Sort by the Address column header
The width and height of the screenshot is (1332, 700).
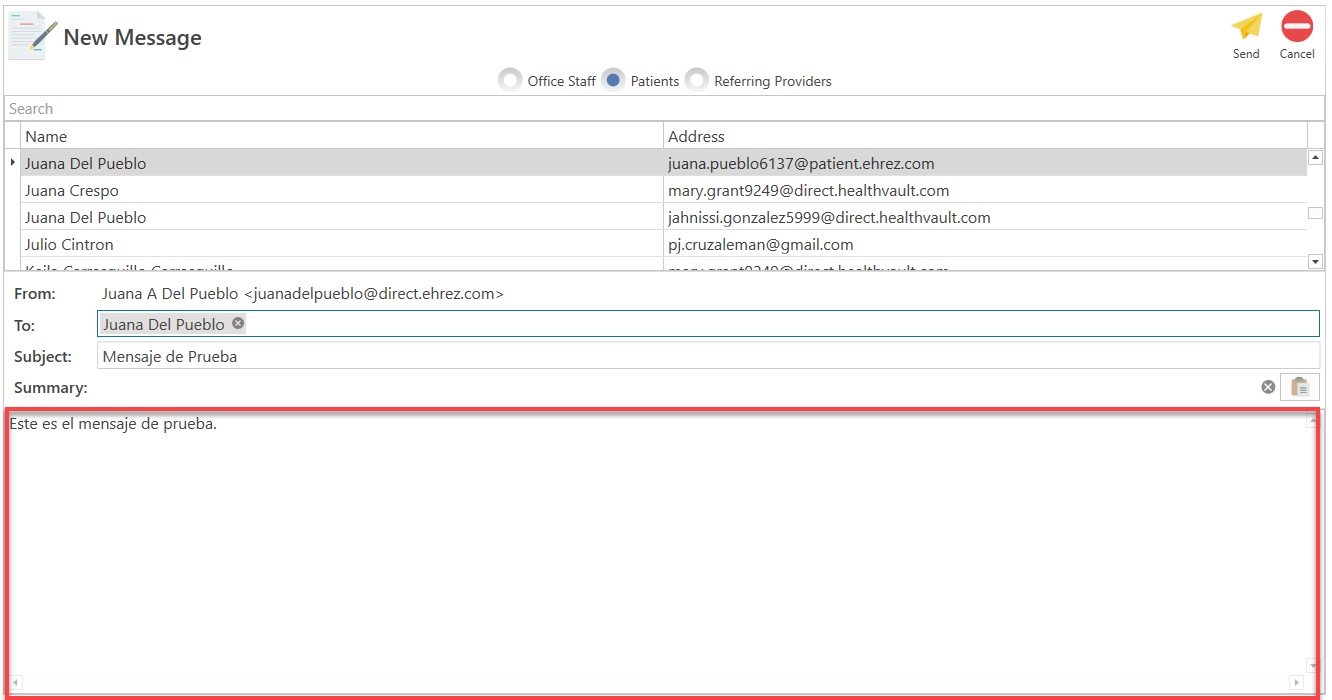[985, 136]
